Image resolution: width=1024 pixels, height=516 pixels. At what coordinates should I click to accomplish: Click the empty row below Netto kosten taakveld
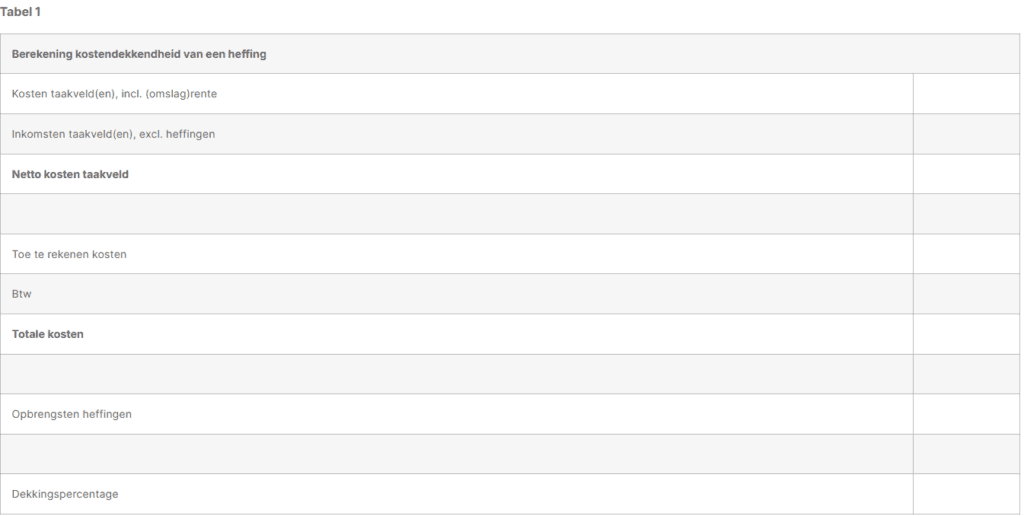pyautogui.click(x=458, y=214)
